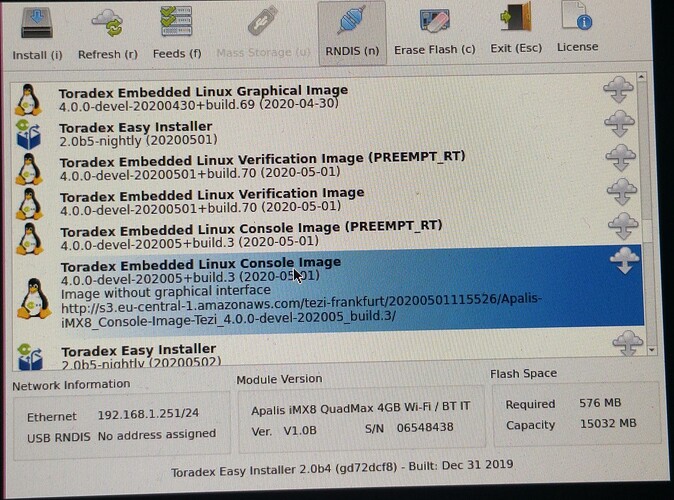Click installer version footer 2.0b4 text

click(x=342, y=468)
